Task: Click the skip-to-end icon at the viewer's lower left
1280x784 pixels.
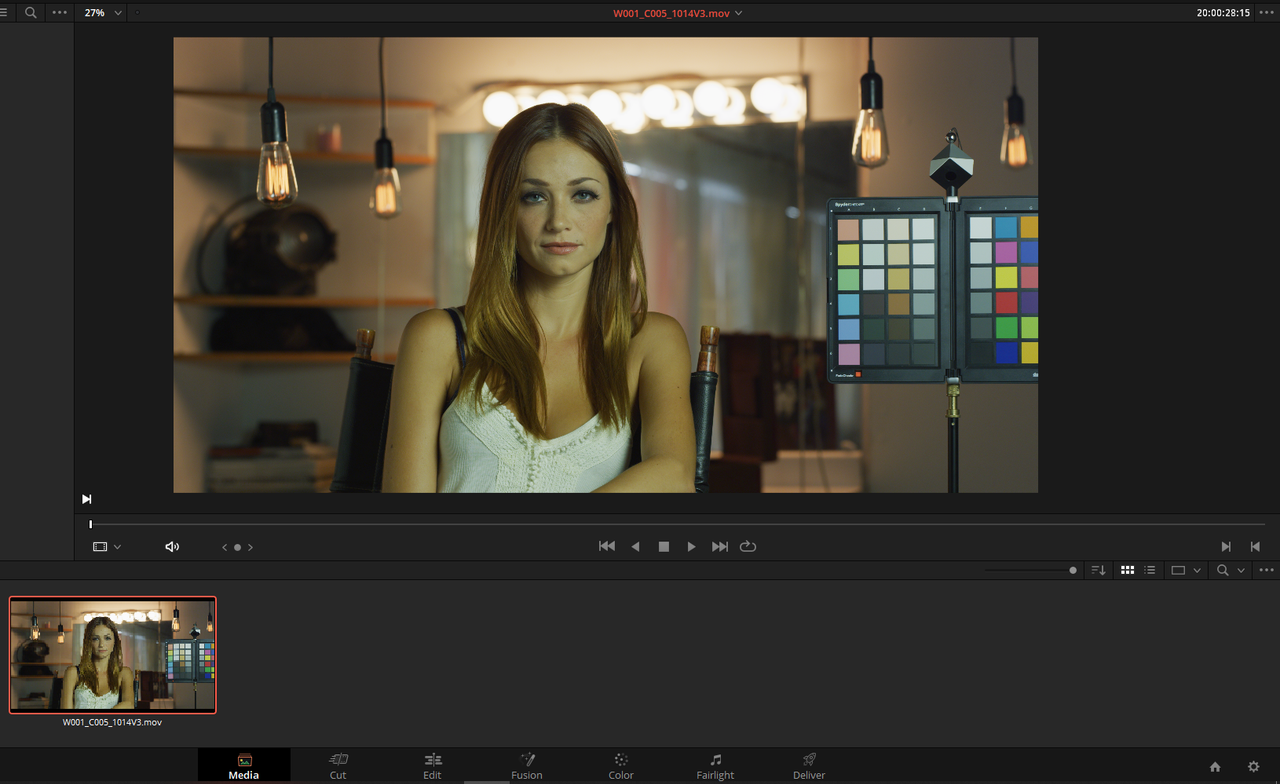Action: coord(87,499)
